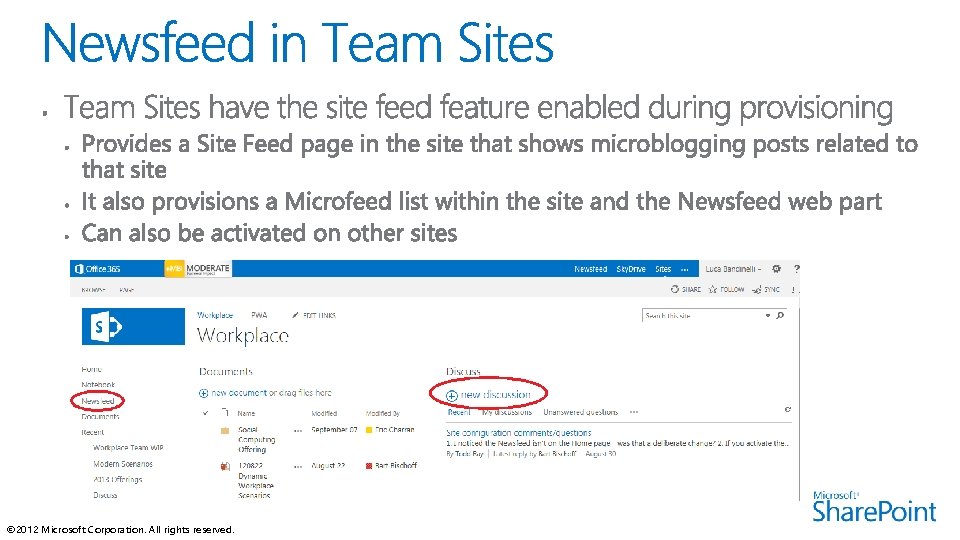Screen dimensions: 960x540
Task: Toggle the select-all checkmark in Documents header
Action: (x=206, y=413)
